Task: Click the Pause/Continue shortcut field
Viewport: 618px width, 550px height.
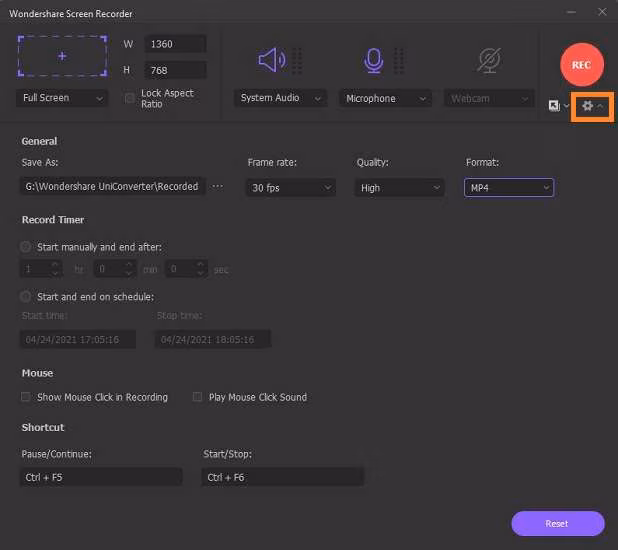Action: tap(101, 477)
